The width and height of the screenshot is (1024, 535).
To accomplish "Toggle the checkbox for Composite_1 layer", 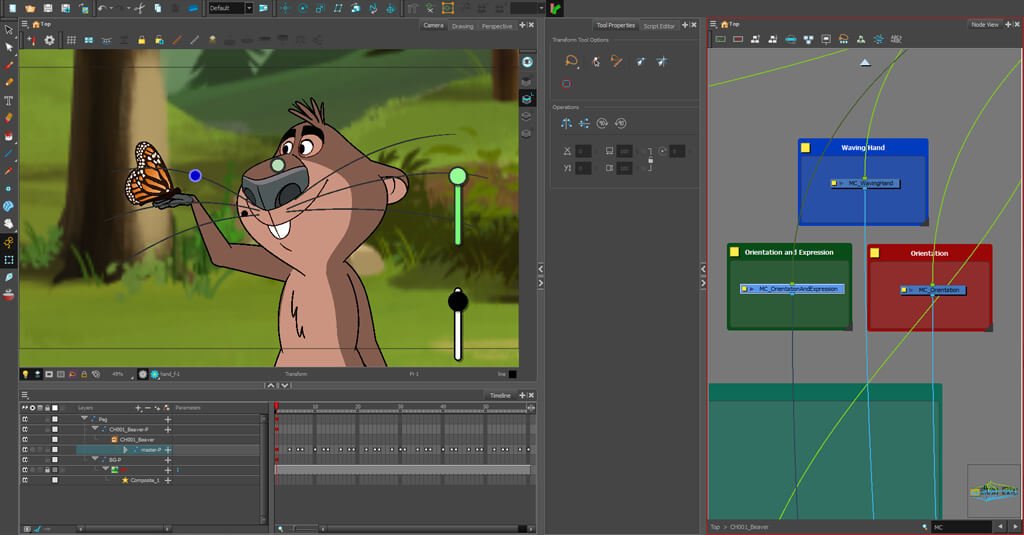I will 55,480.
